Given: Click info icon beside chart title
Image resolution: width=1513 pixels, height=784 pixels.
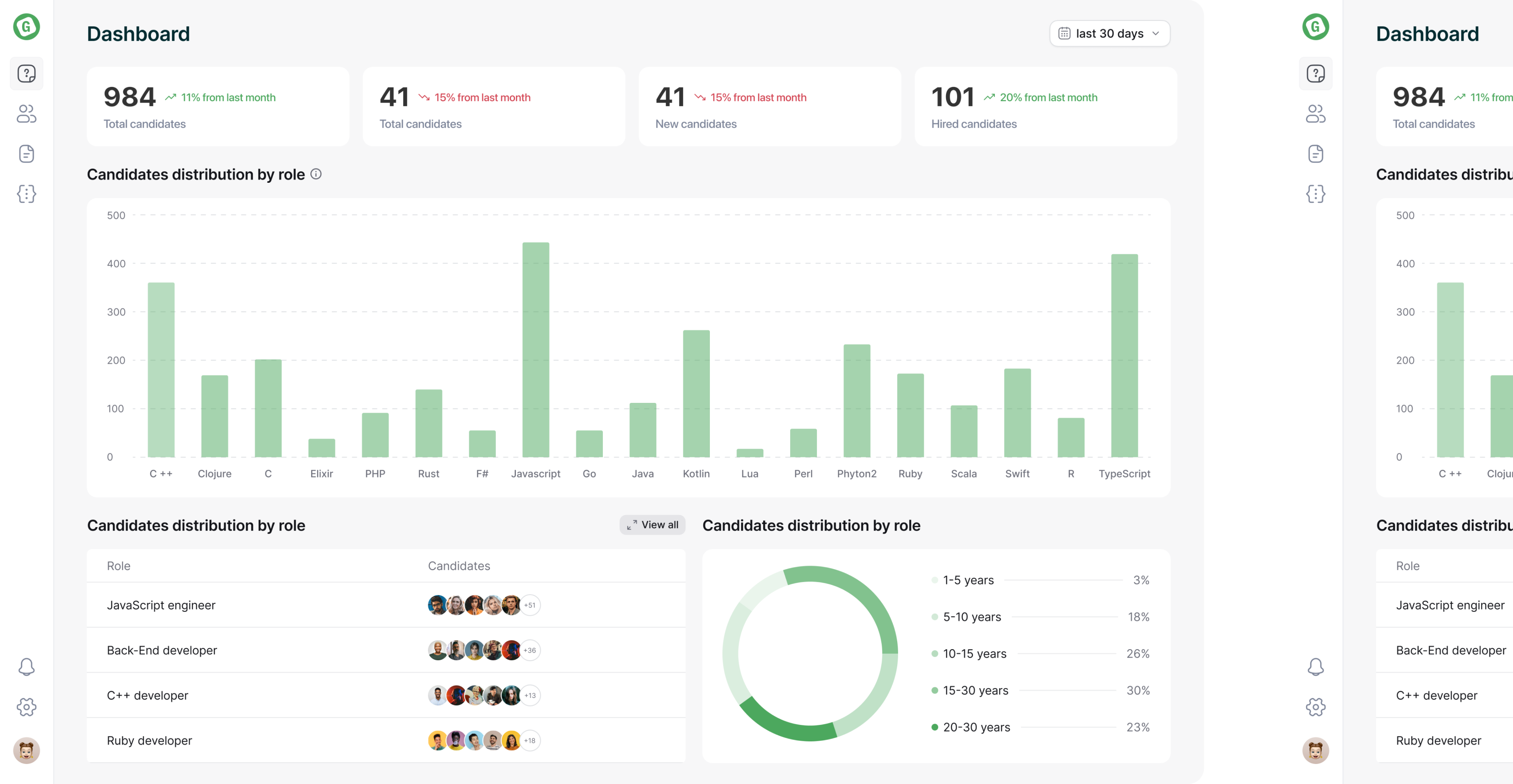Looking at the screenshot, I should pyautogui.click(x=316, y=173).
